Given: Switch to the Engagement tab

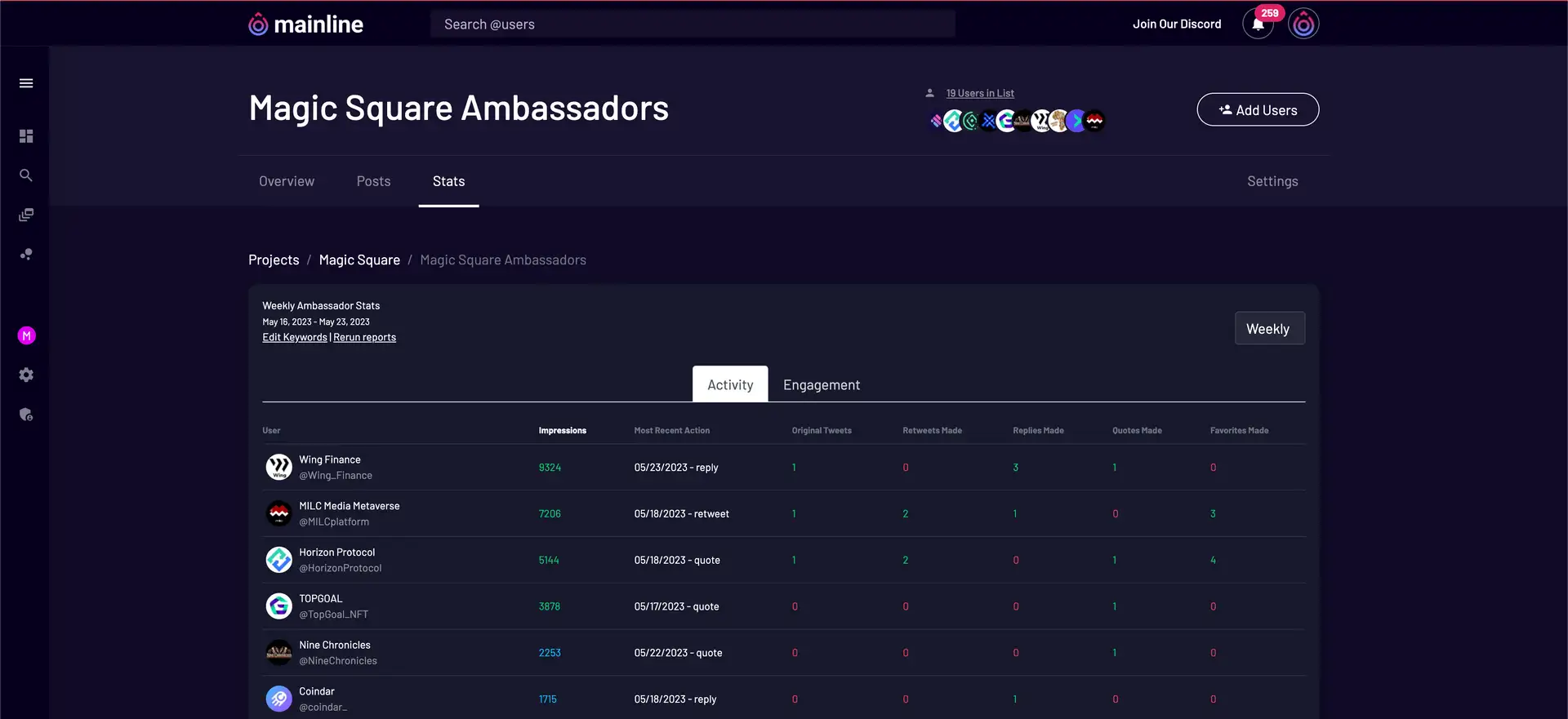Looking at the screenshot, I should tap(821, 385).
